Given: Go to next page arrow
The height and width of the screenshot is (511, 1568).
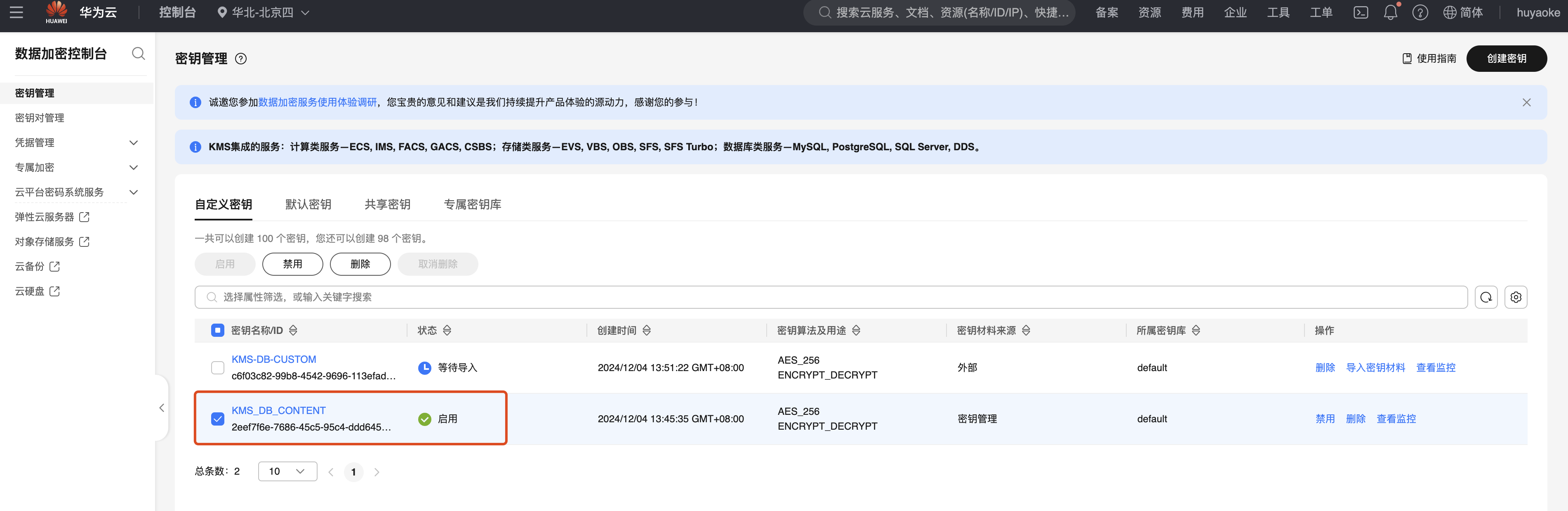Looking at the screenshot, I should (x=377, y=472).
